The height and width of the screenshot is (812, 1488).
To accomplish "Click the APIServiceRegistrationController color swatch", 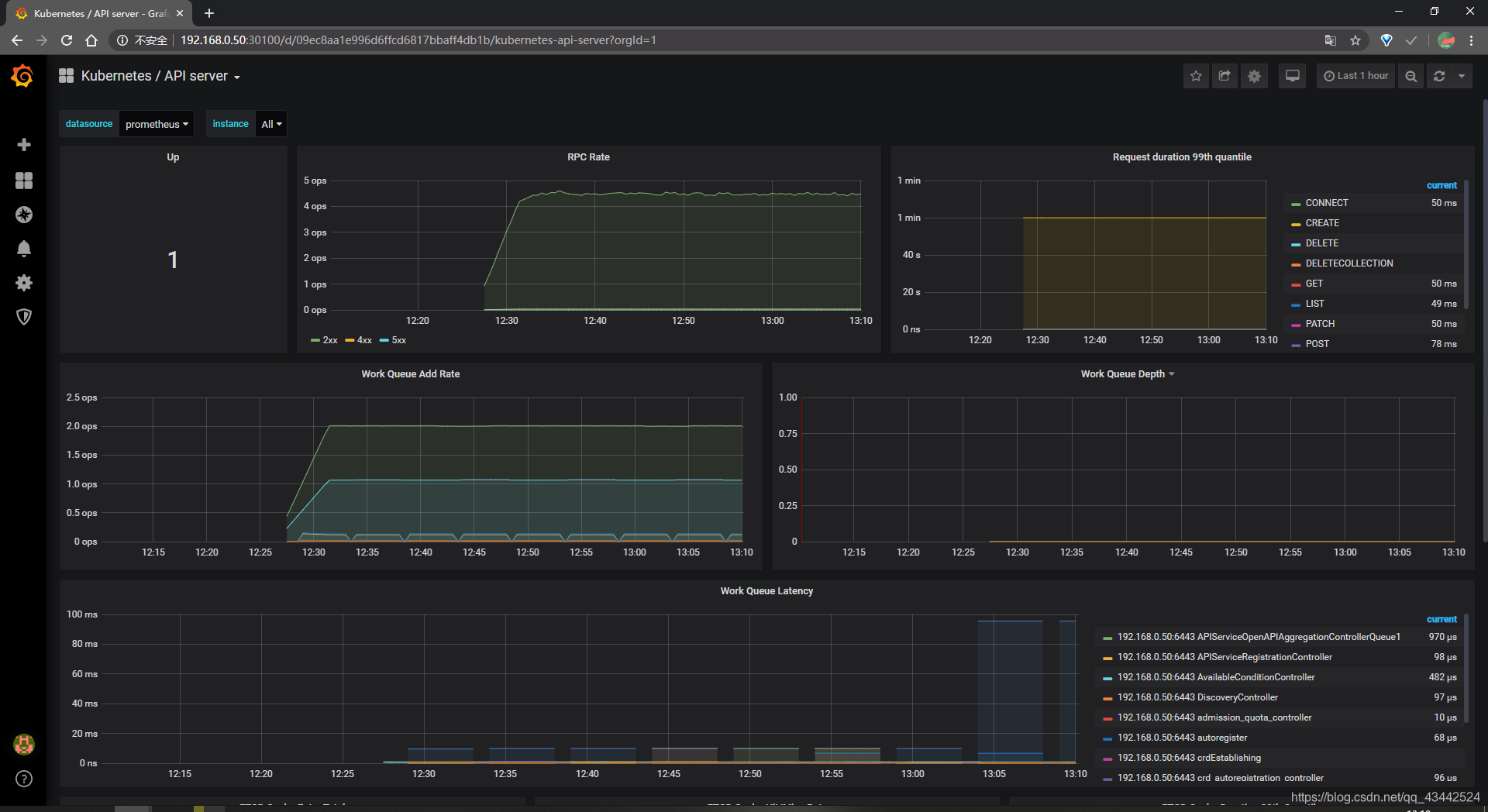I will coord(1107,658).
